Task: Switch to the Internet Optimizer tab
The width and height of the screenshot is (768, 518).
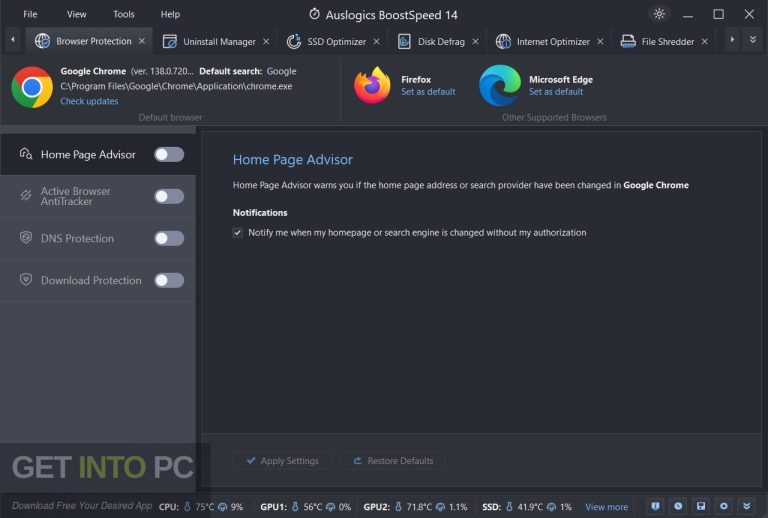Action: 553,42
